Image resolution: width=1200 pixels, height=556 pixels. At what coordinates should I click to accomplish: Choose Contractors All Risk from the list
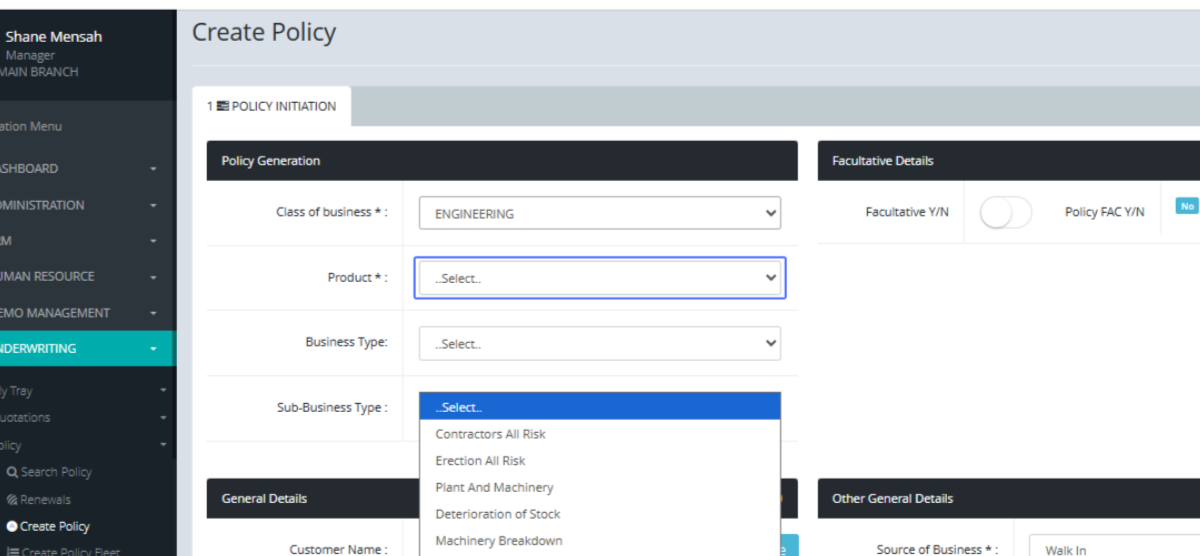[x=490, y=434]
